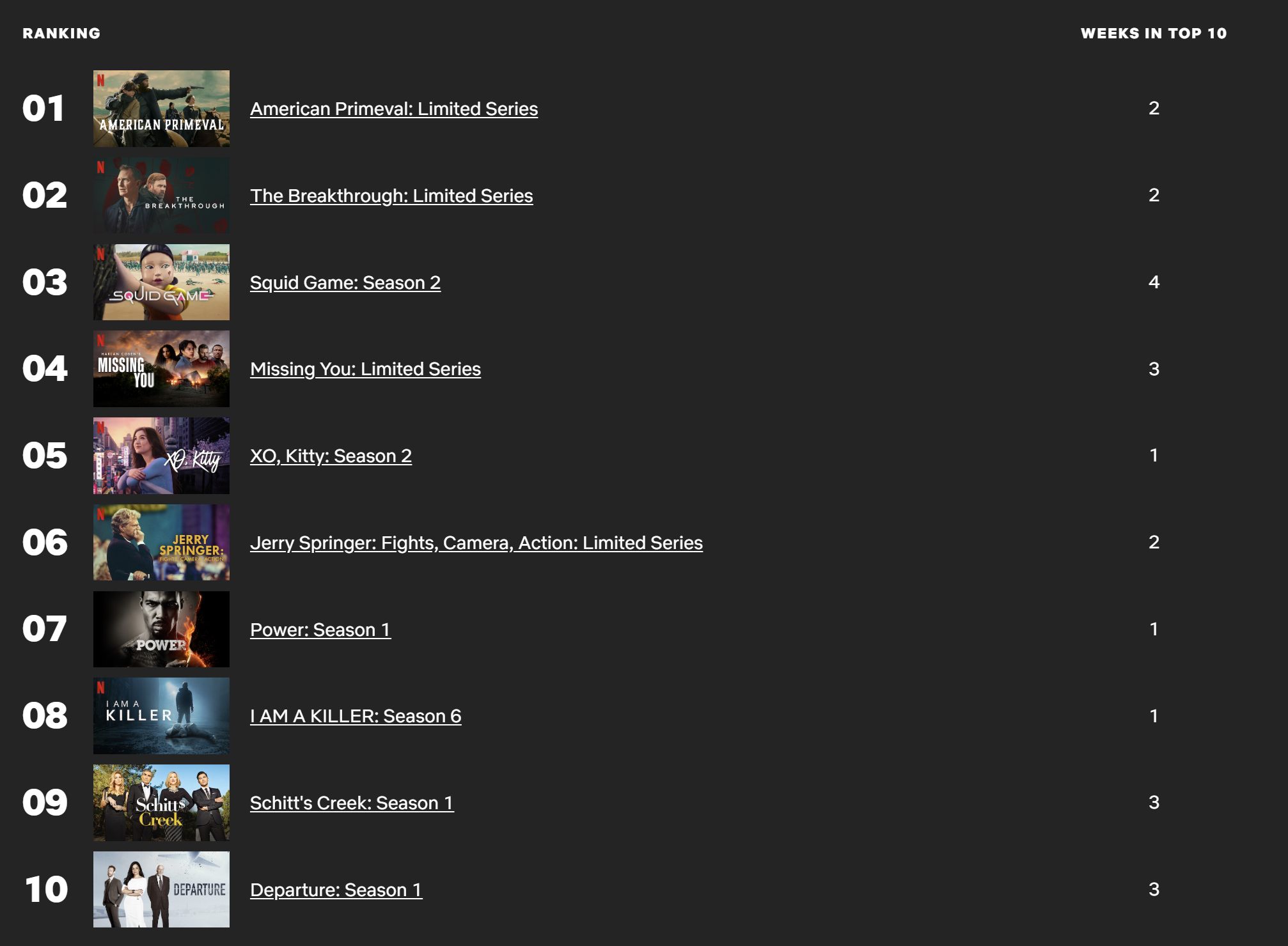
Task: Open Power: Season 1 link
Action: click(320, 630)
